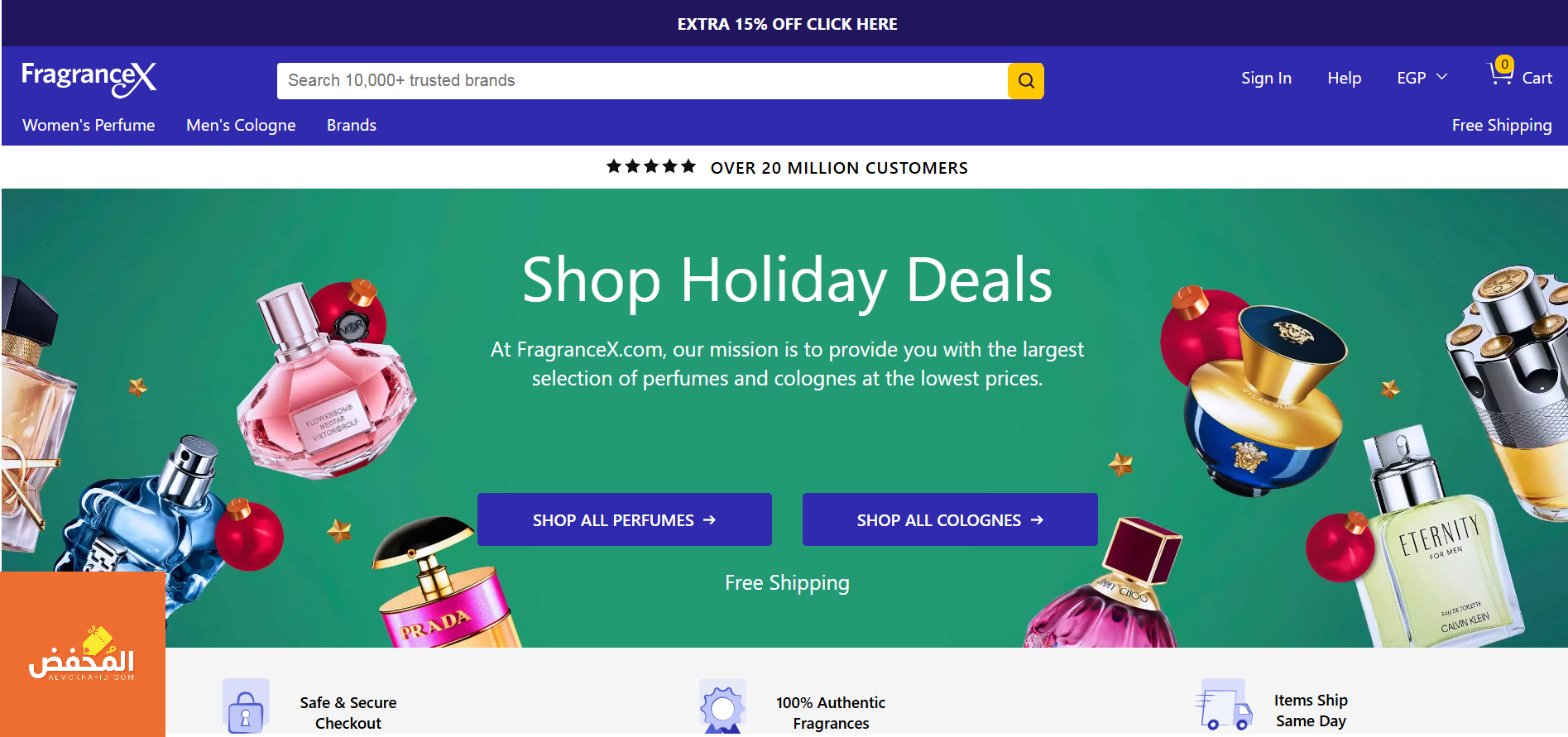Click the orange Arabic coupon logo badge
Screen dimensions: 1568x737
point(82,653)
